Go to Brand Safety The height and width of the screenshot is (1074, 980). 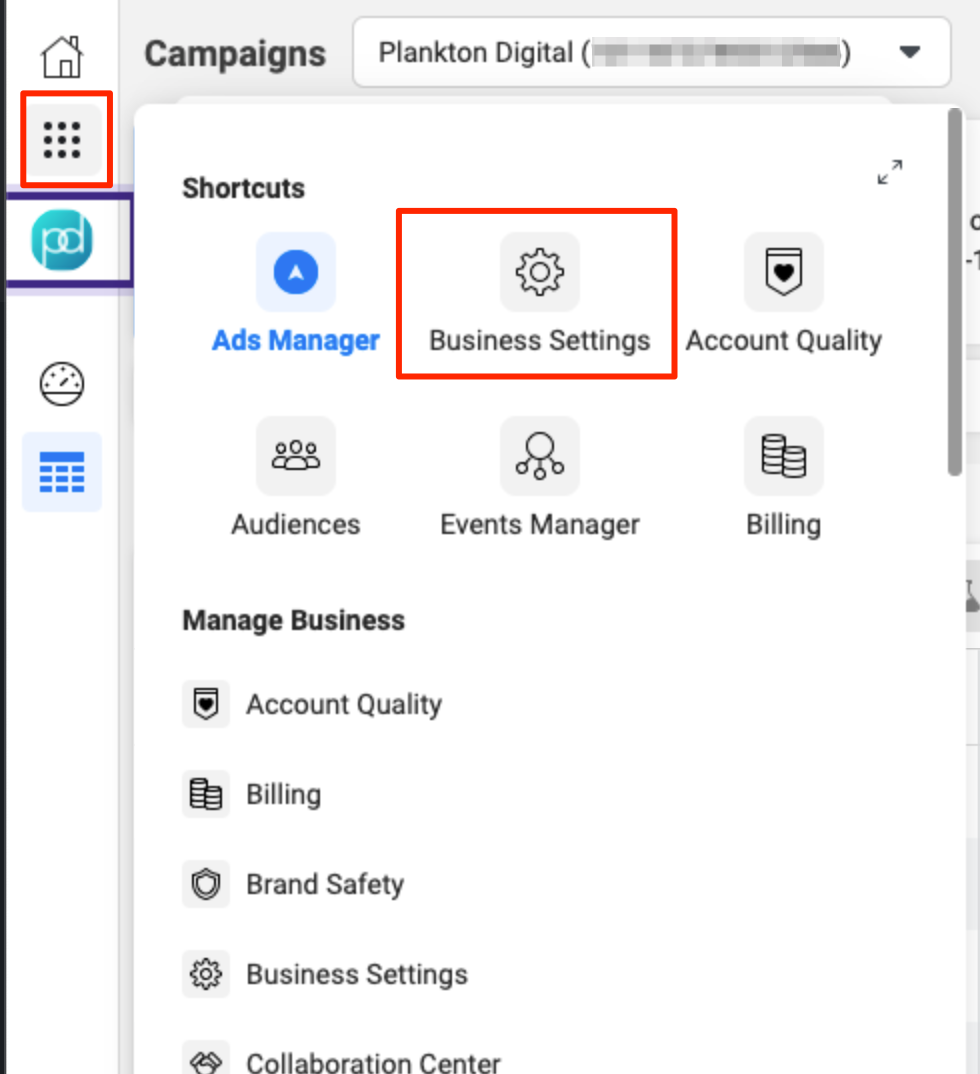point(324,884)
